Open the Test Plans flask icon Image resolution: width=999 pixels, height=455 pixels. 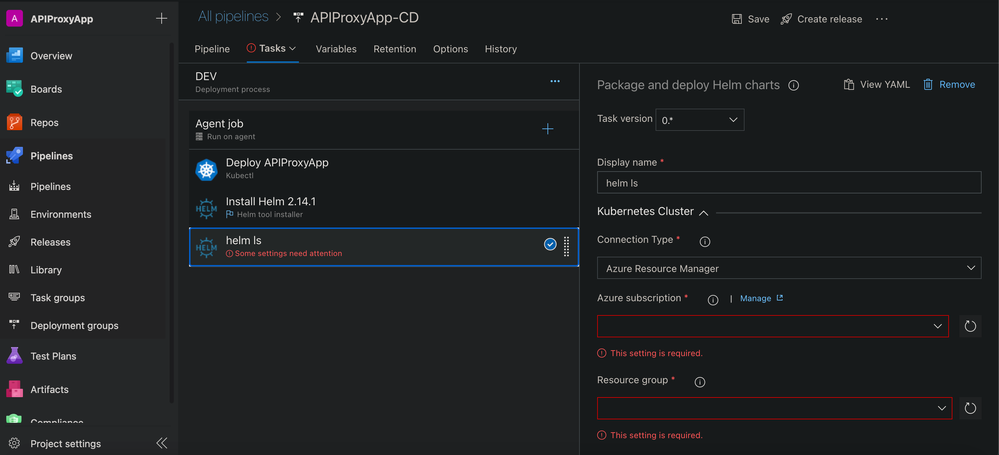(15, 356)
